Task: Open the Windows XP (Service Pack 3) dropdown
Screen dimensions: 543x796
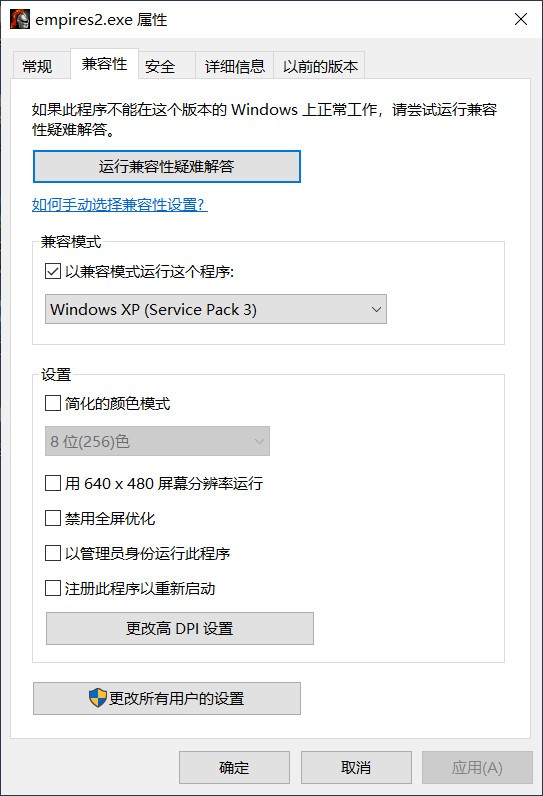Action: [216, 309]
